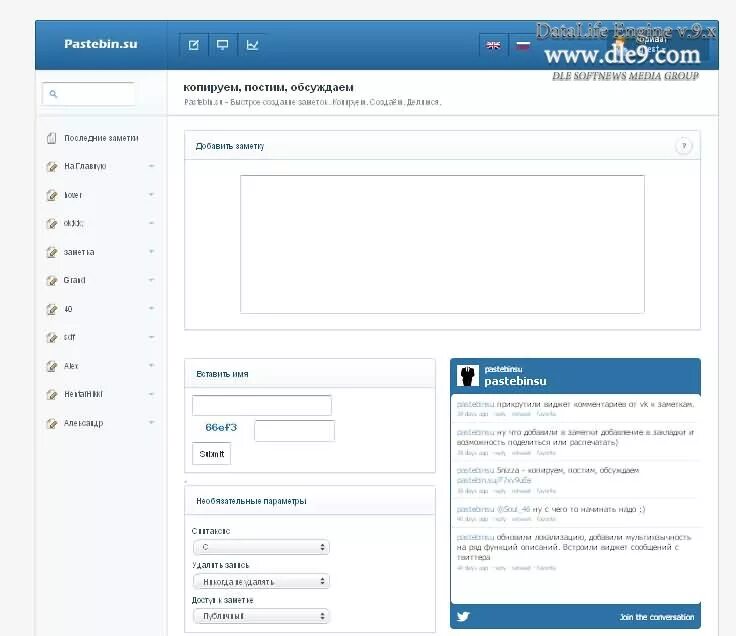Switch language with the UK flag icon
Viewport: 736px width, 636px height.
493,46
